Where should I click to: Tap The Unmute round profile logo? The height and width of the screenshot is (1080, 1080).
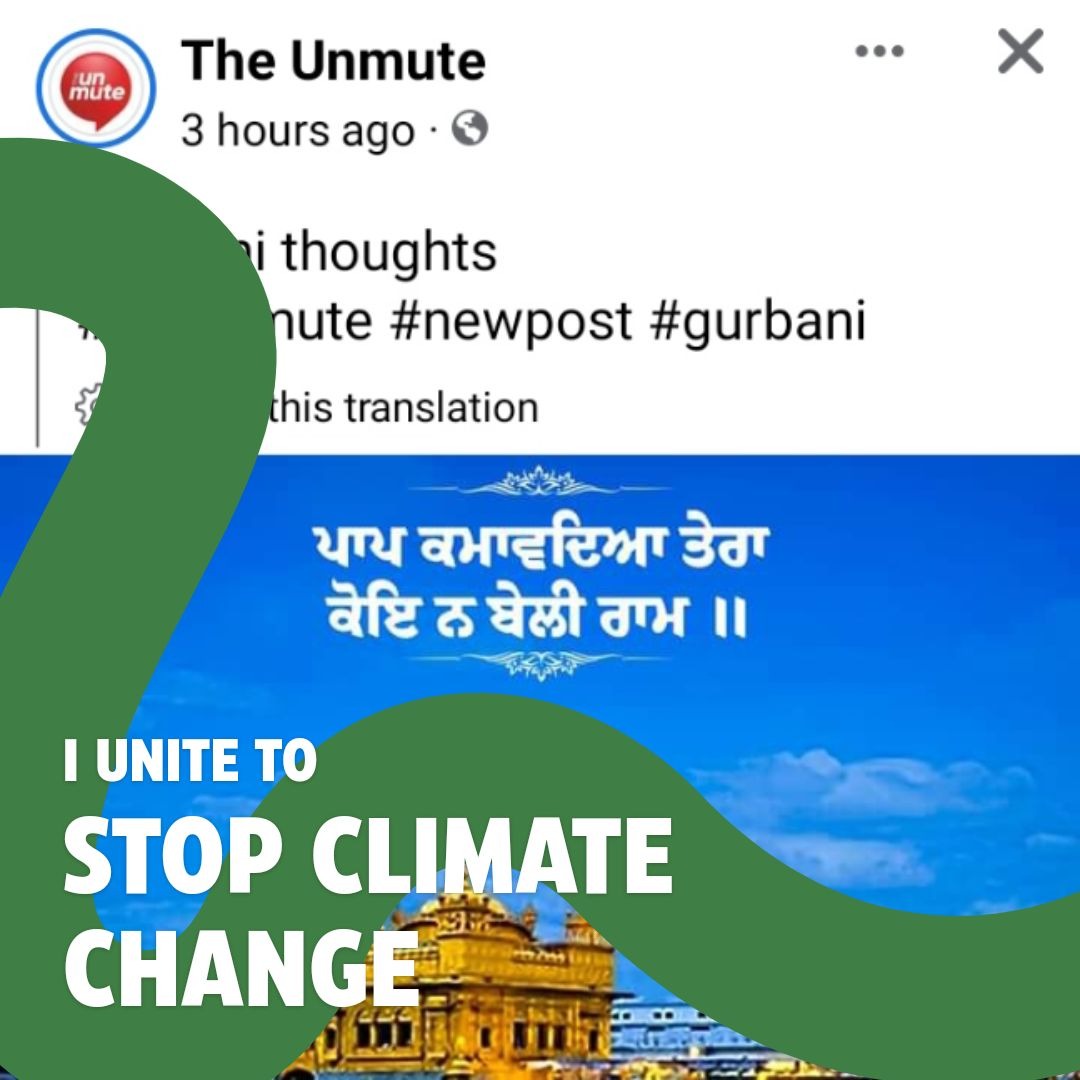[96, 88]
